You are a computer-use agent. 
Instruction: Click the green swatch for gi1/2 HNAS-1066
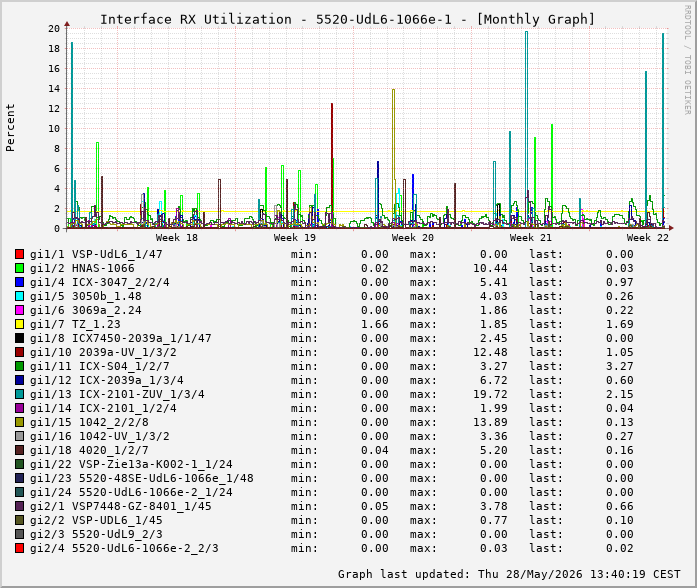coord(19,268)
